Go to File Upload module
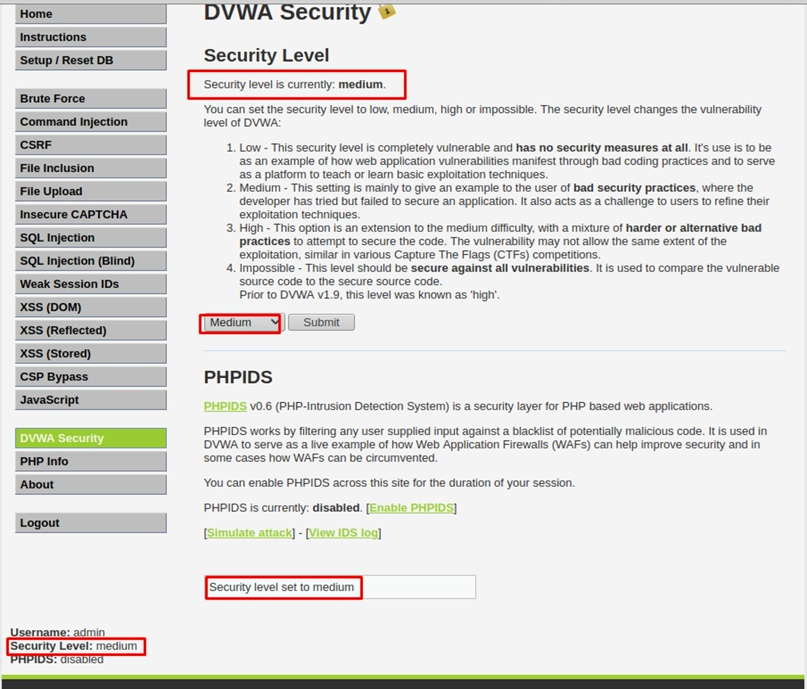This screenshot has height=689, width=807. click(91, 191)
